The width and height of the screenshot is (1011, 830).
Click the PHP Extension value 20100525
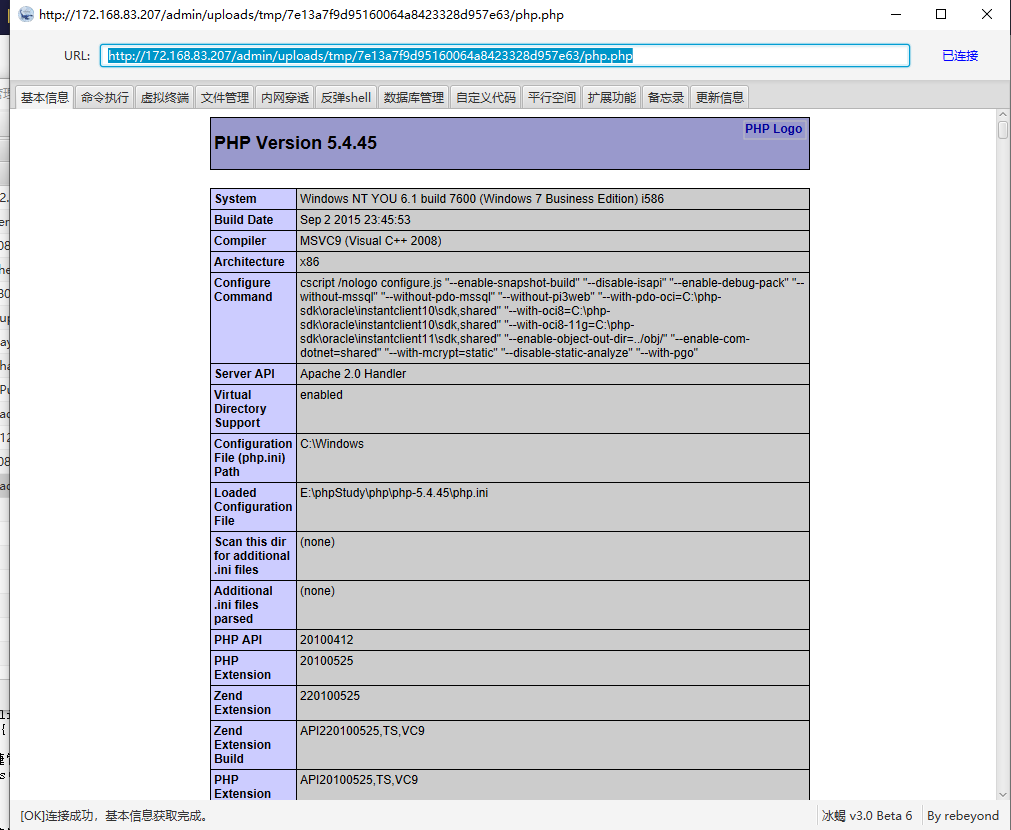point(326,661)
